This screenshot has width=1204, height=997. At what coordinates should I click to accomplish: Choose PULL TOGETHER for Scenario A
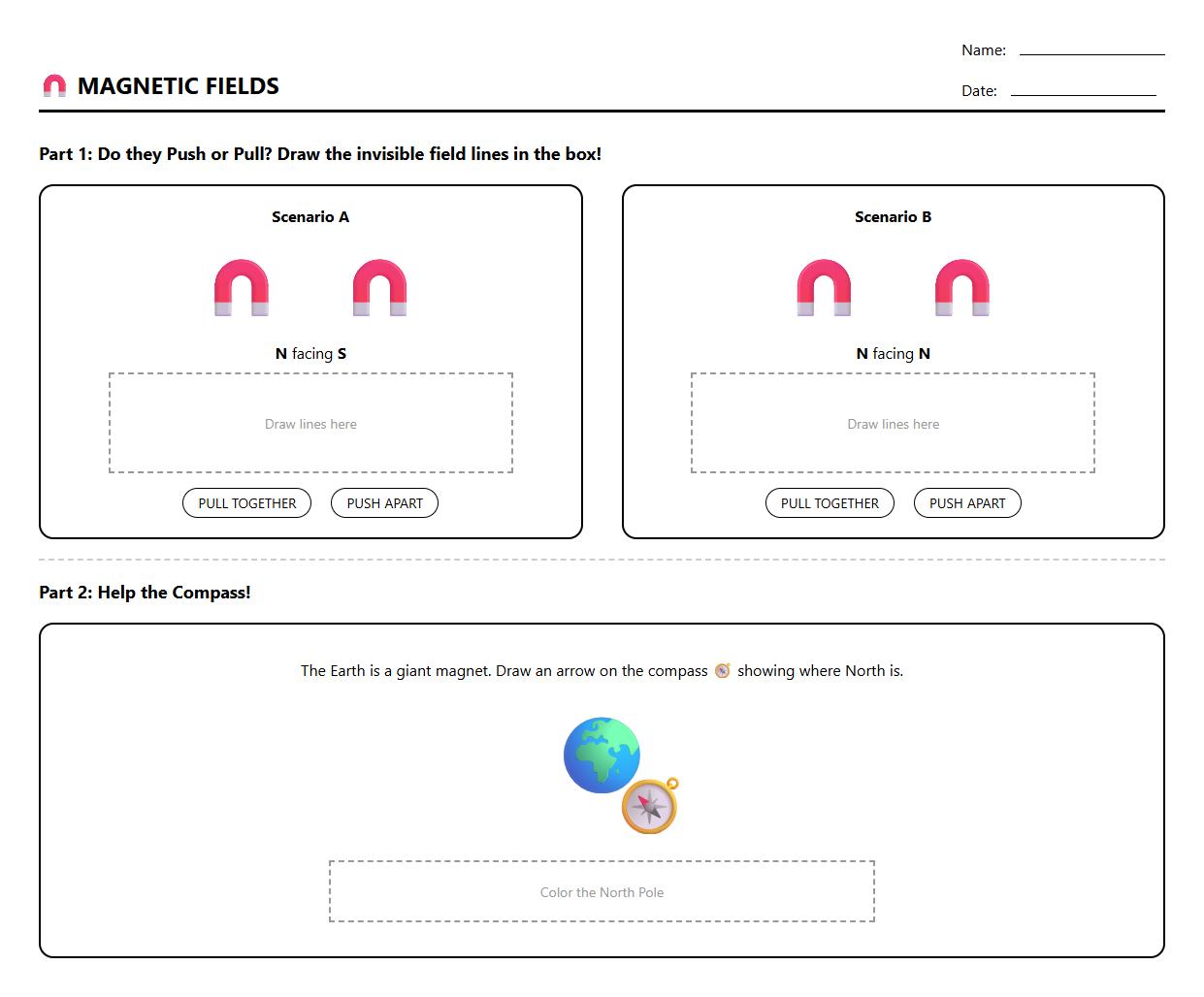246,502
